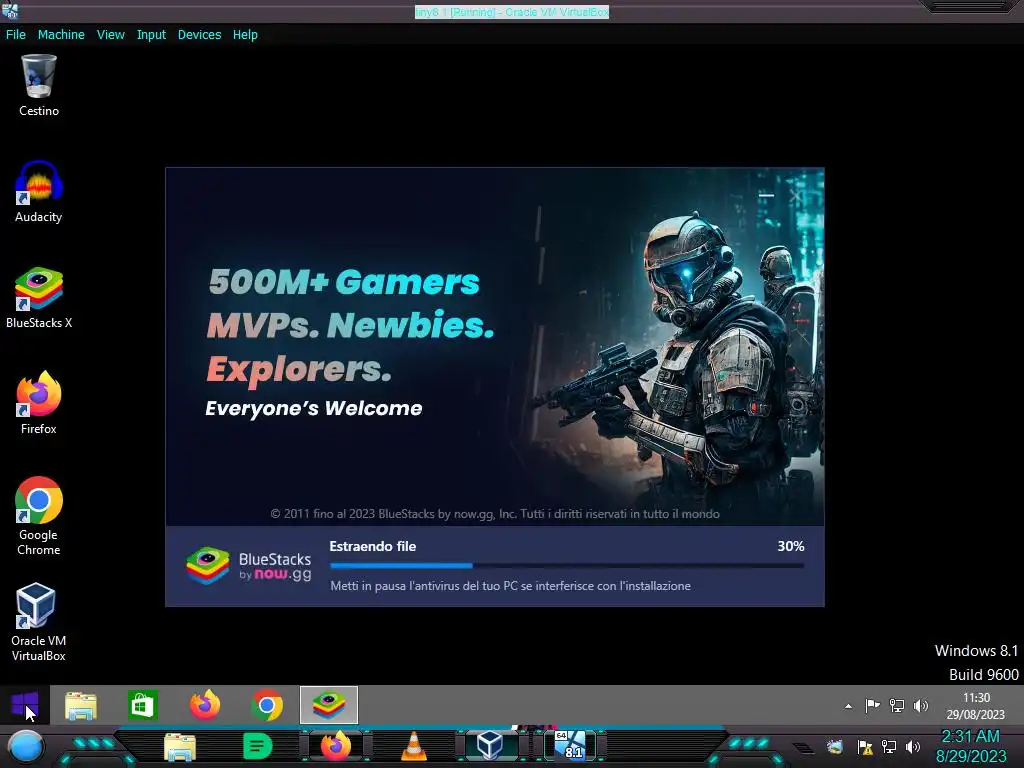Open VLC media player in host taskbar
The width and height of the screenshot is (1024, 768).
tap(413, 746)
